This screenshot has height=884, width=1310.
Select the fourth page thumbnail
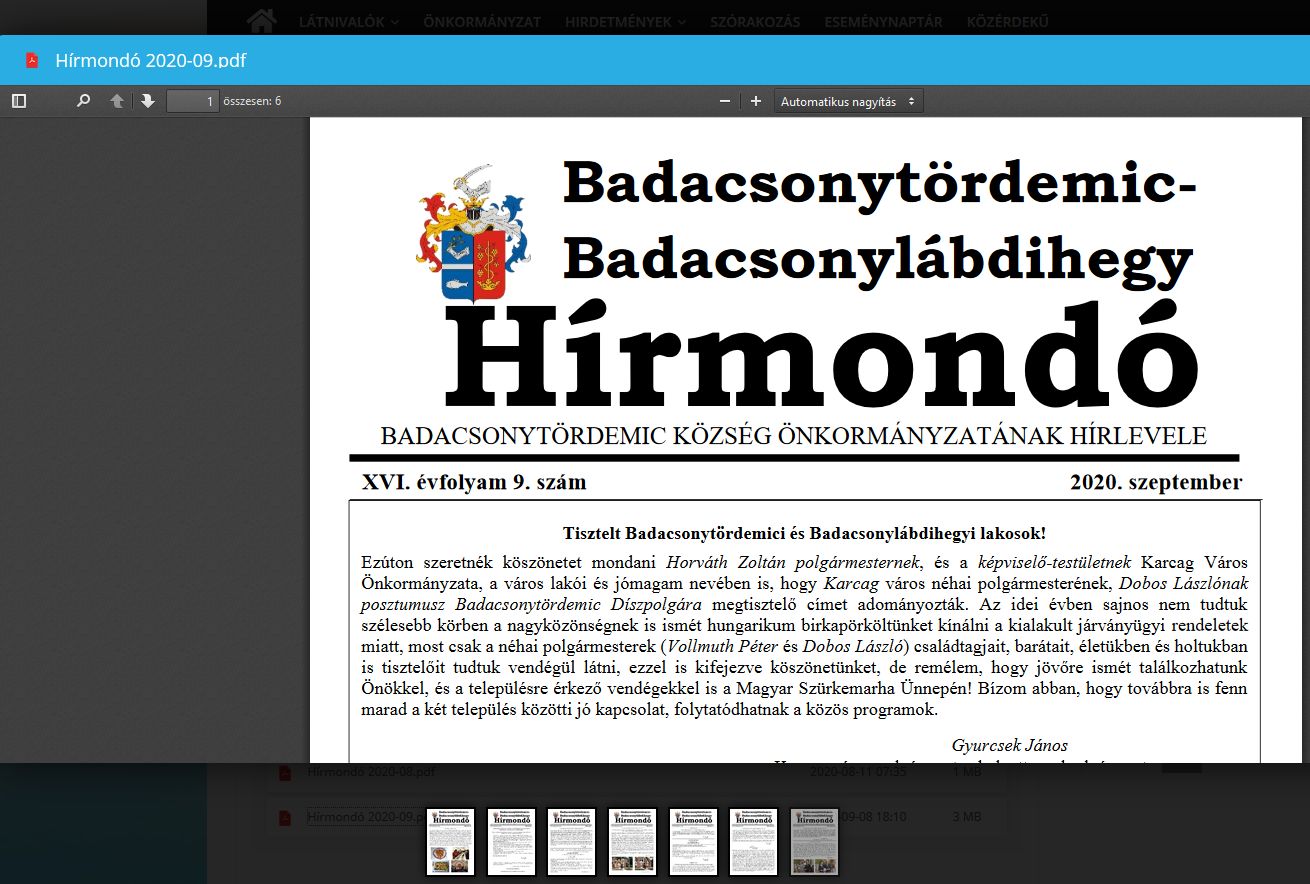(632, 842)
